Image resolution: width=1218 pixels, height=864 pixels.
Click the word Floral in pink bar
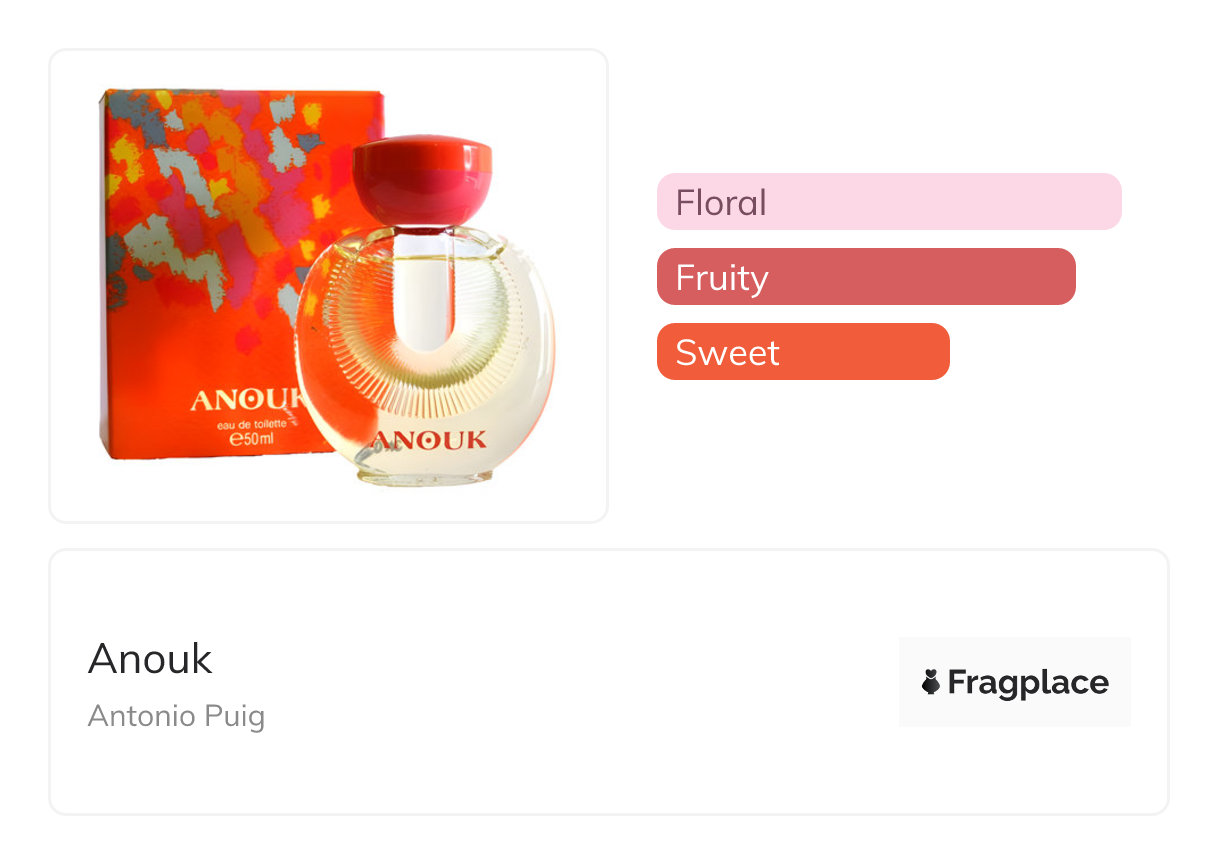(x=721, y=203)
